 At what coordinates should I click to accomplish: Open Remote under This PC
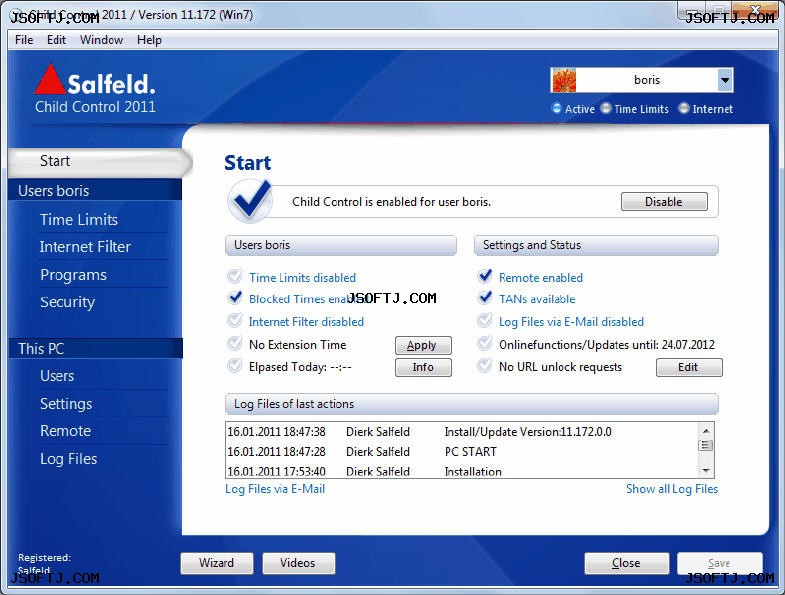pyautogui.click(x=66, y=431)
